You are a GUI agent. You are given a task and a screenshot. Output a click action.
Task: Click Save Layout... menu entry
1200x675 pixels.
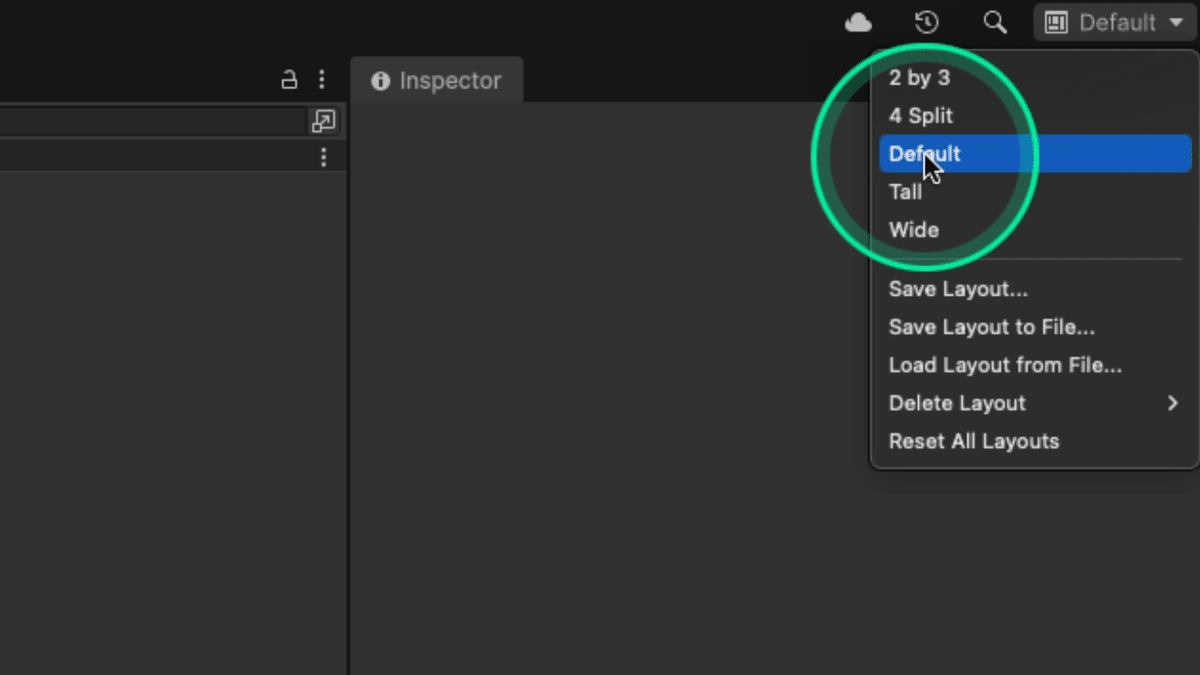click(958, 290)
